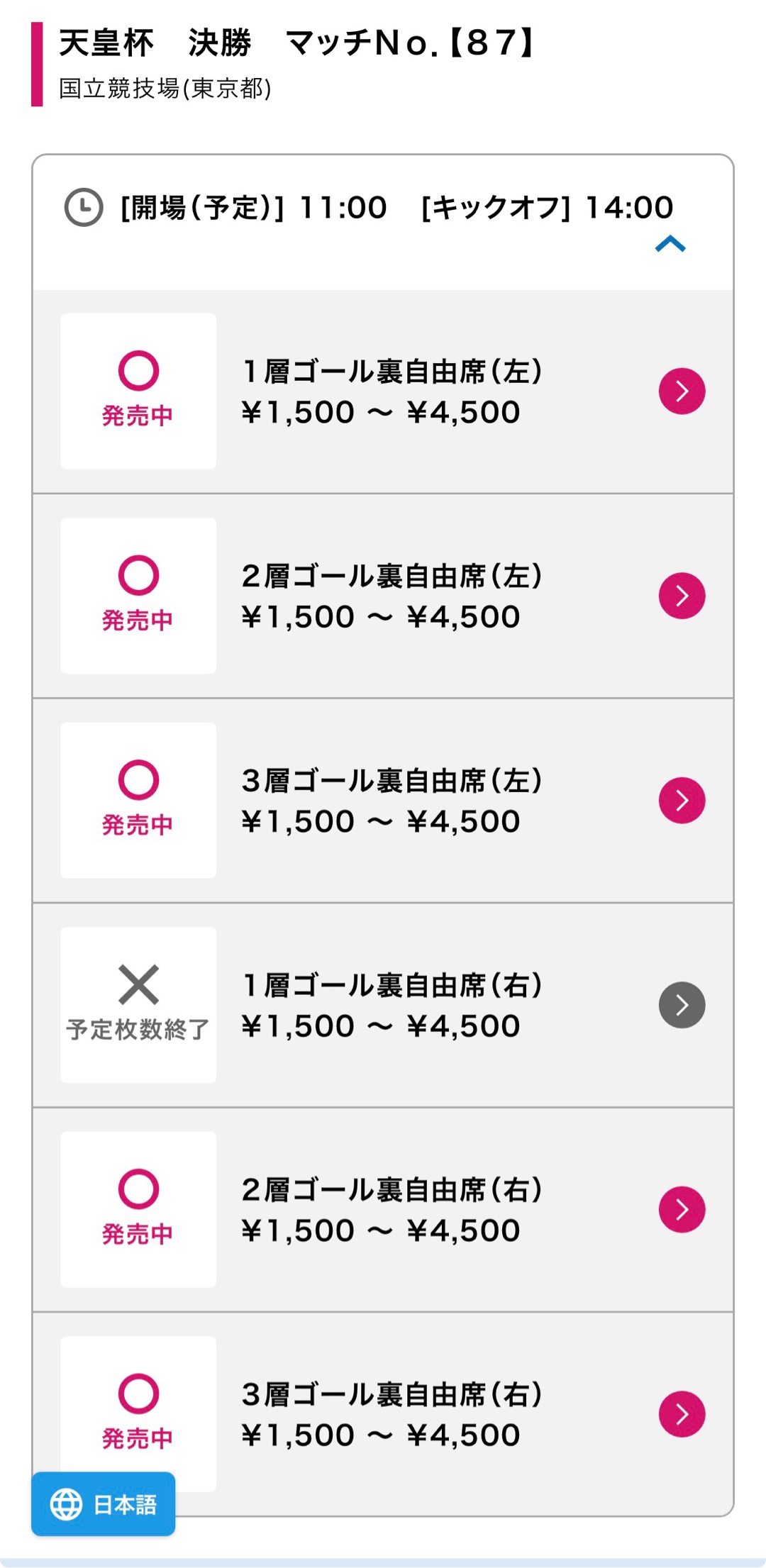Click arrow for 2層ゴール裏自由席(左)
Image resolution: width=766 pixels, height=1568 pixels.
click(682, 596)
